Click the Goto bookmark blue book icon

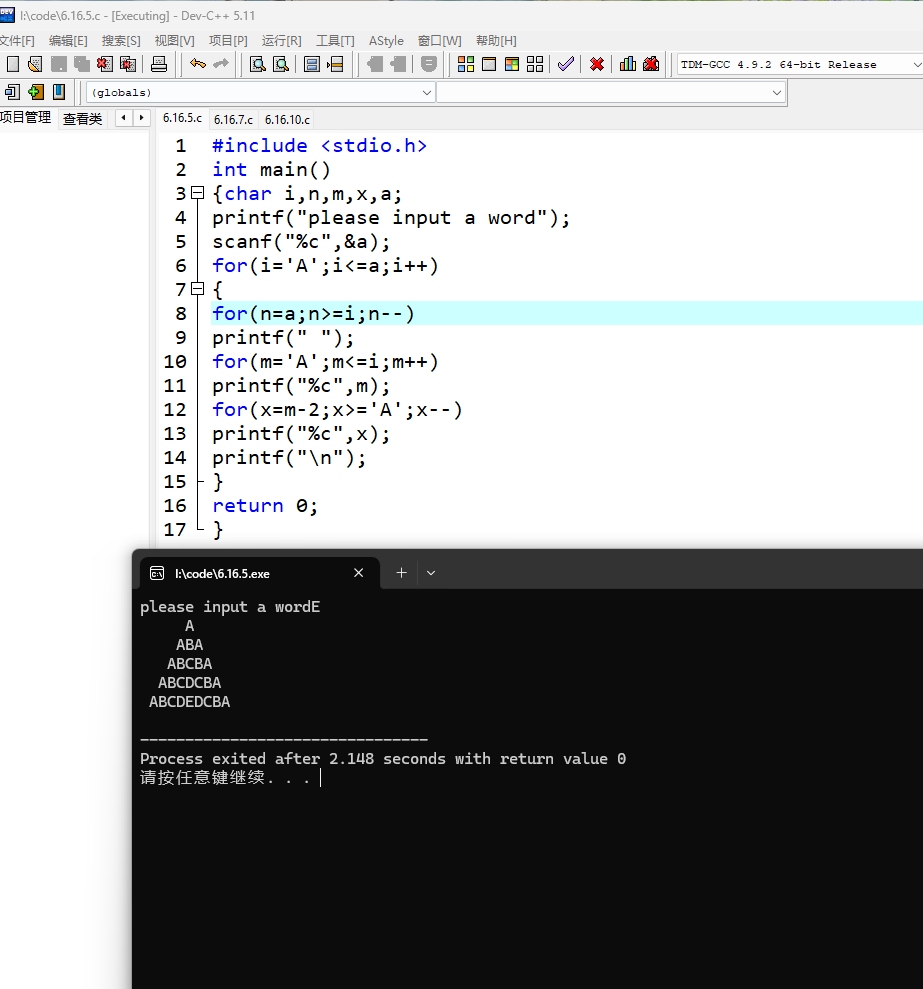[59, 92]
